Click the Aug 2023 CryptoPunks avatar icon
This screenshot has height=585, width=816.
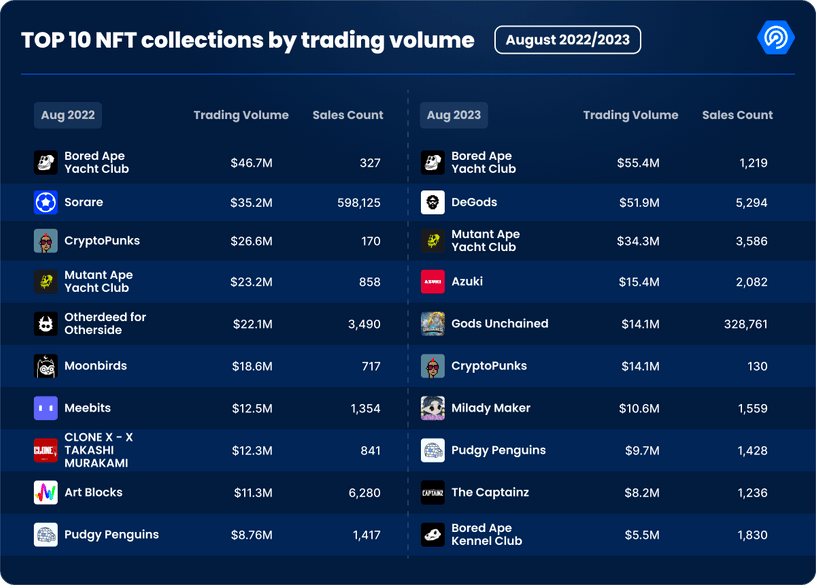point(433,366)
